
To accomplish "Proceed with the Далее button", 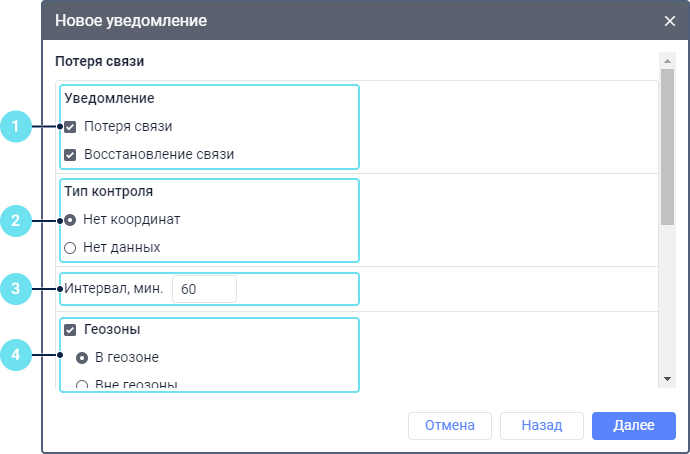I will [x=633, y=425].
